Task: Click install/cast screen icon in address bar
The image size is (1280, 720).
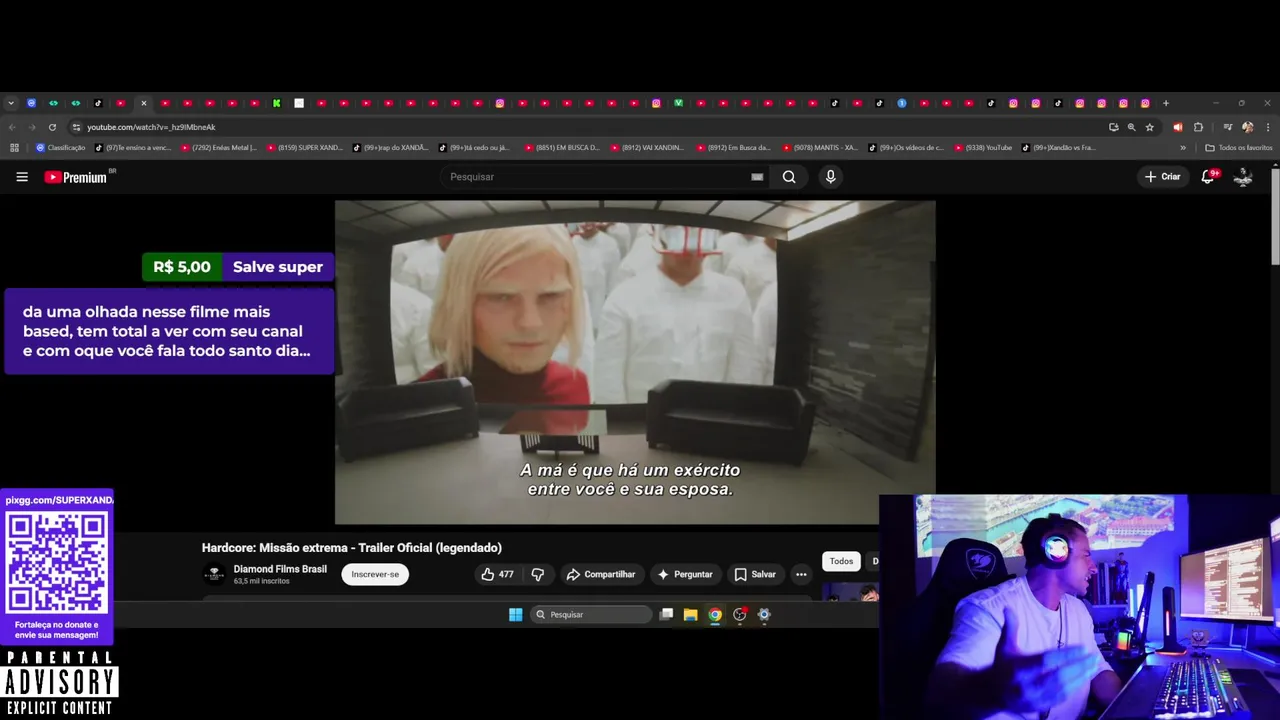Action: point(1113,127)
